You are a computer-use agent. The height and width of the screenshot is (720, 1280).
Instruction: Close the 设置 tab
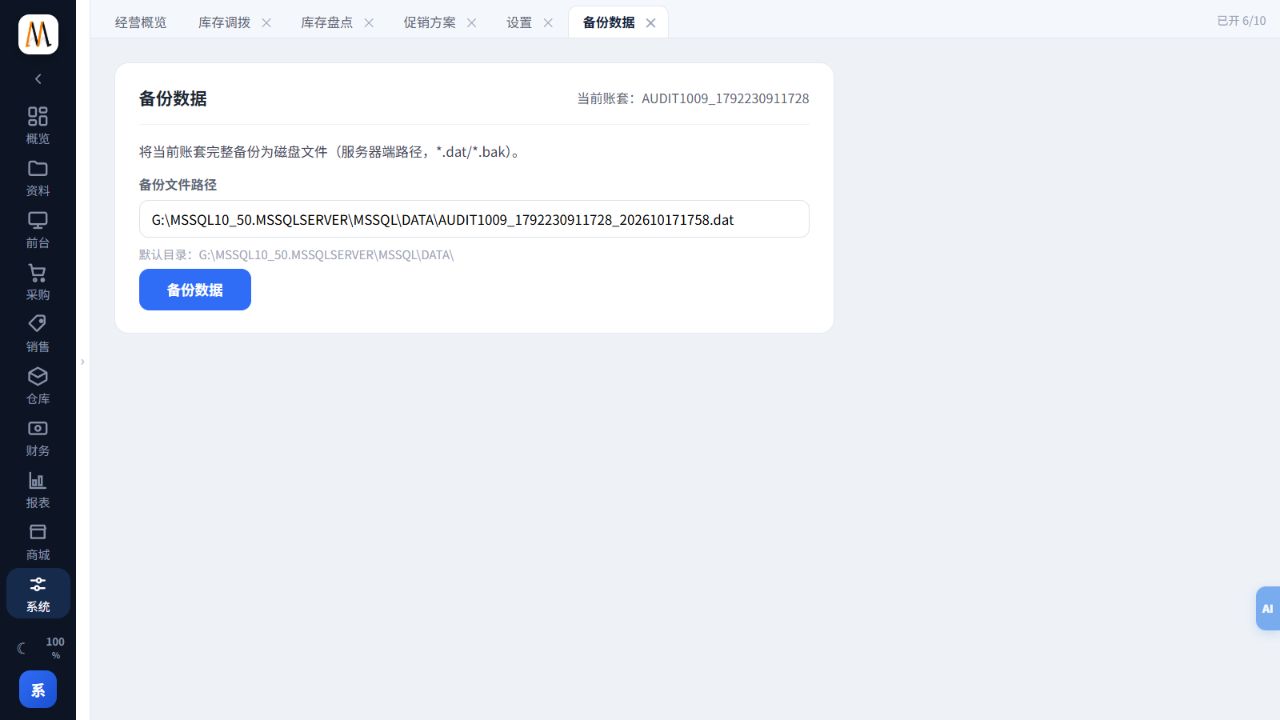pyautogui.click(x=548, y=22)
